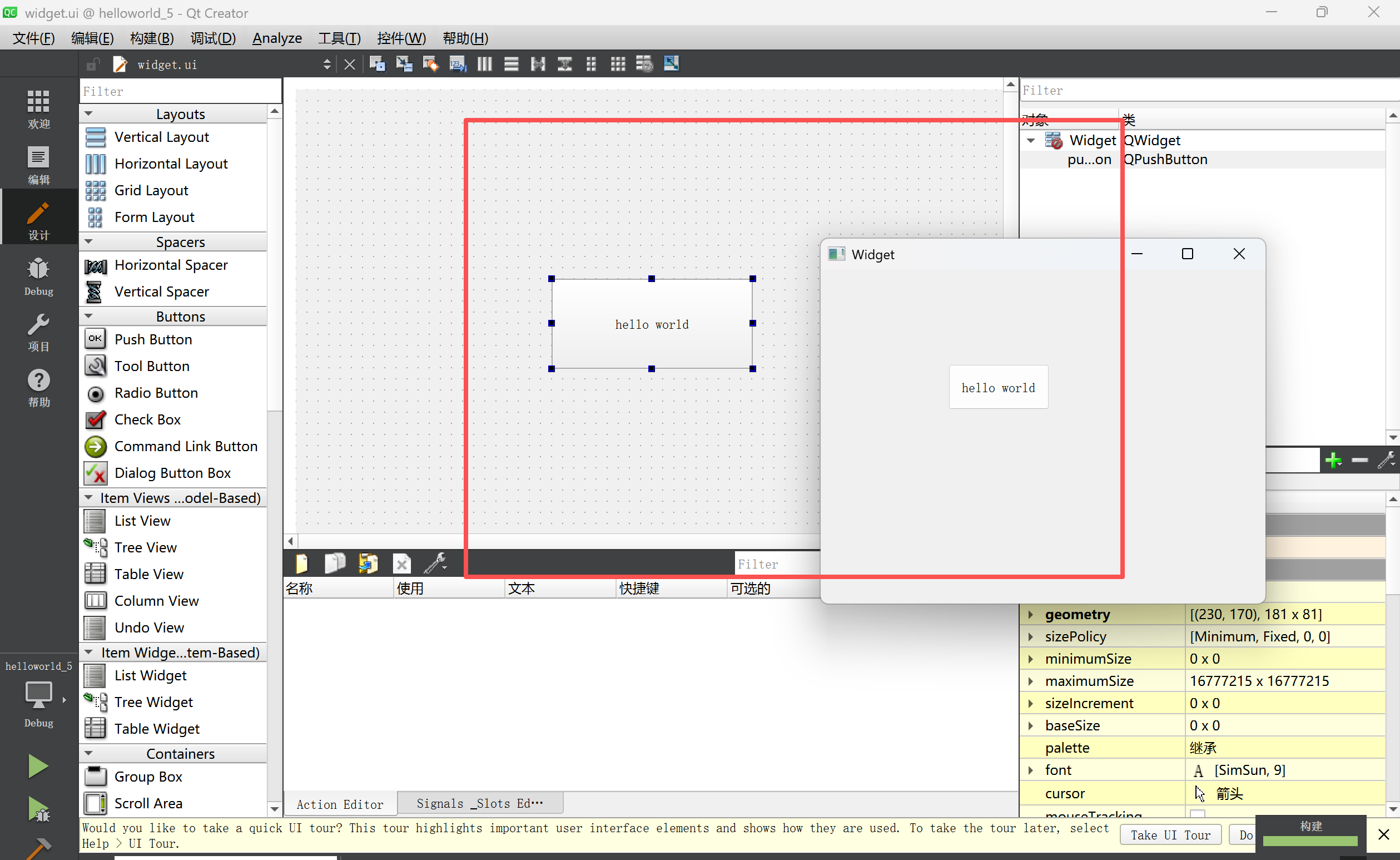Open the widget.ui file selector dropdown
This screenshot has height=860, width=1400.
coord(326,65)
